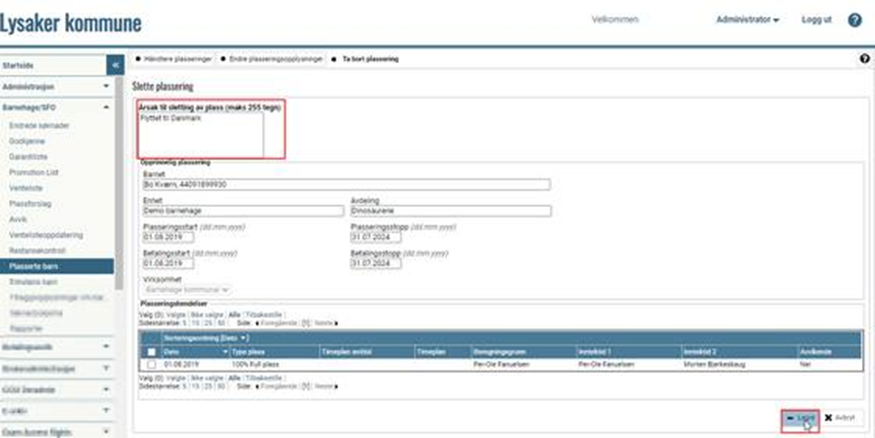This screenshot has height=438, width=875.
Task: Open the Håndtere plasseringer breadcrumb tab
Action: point(174,59)
